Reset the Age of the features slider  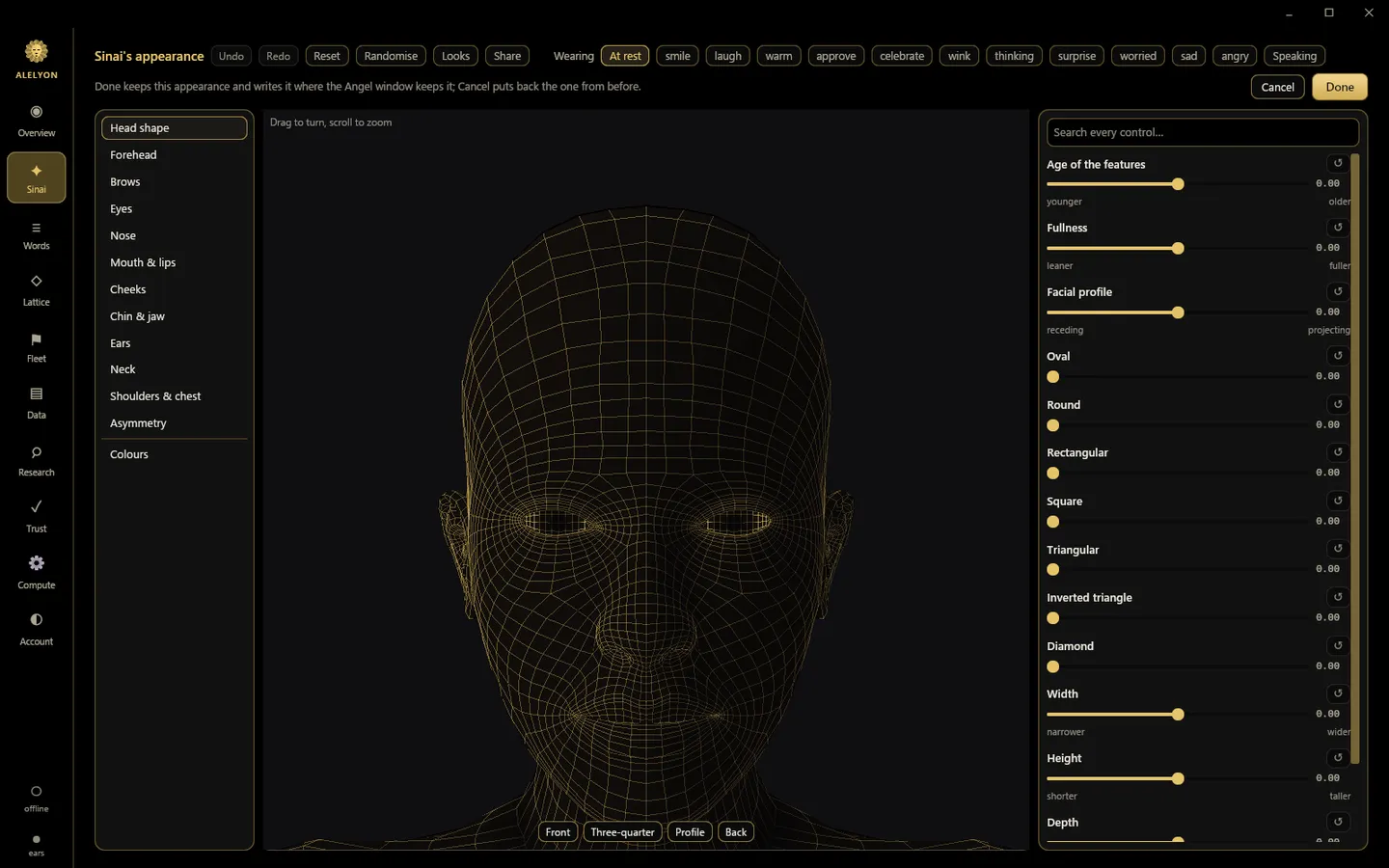1337,163
